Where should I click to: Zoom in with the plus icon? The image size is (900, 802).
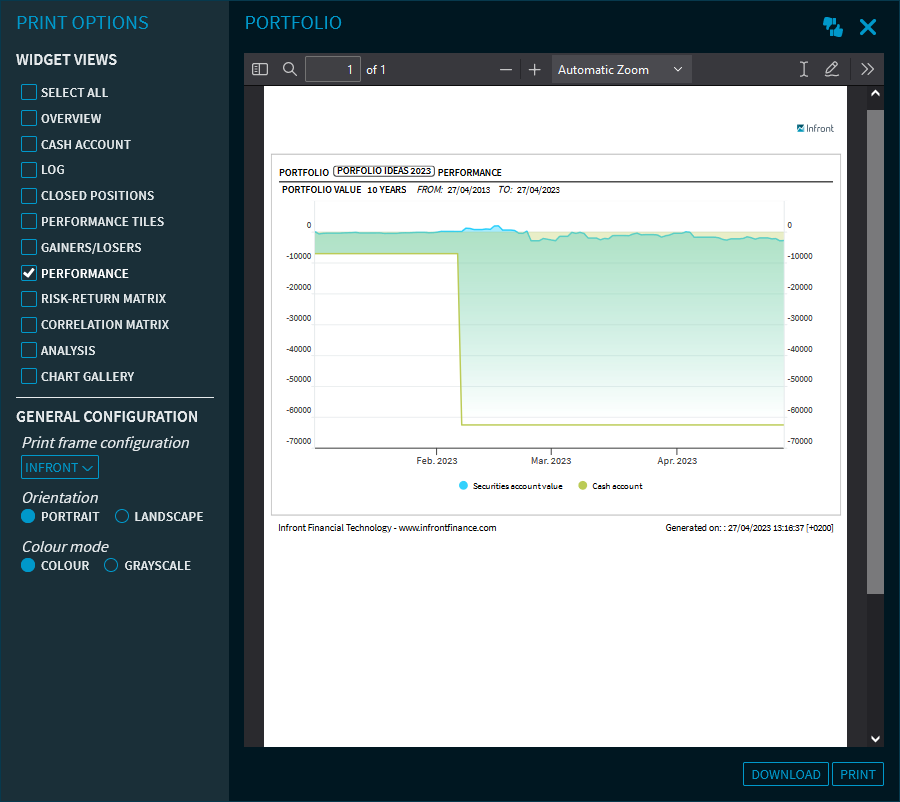pyautogui.click(x=534, y=69)
